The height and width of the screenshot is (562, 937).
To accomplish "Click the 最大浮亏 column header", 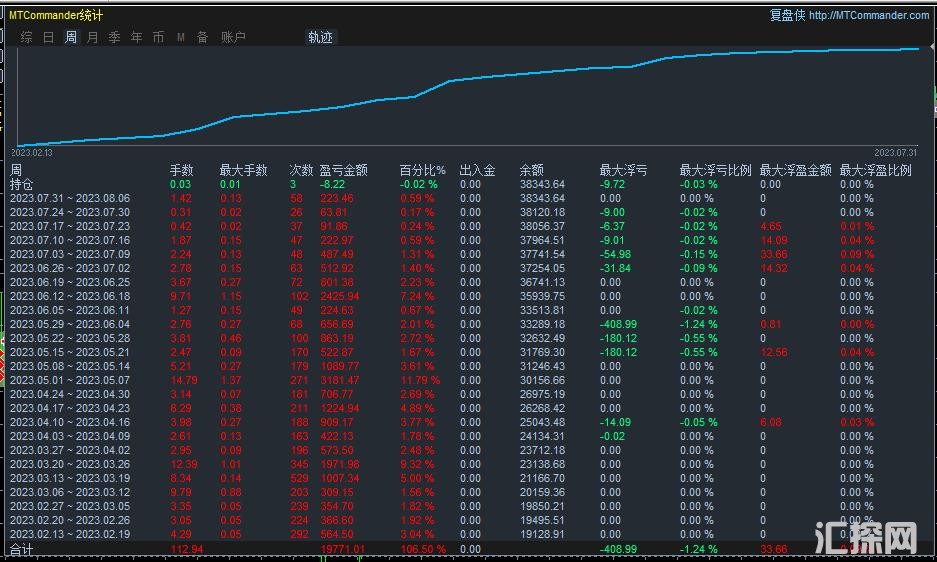I will 623,171.
